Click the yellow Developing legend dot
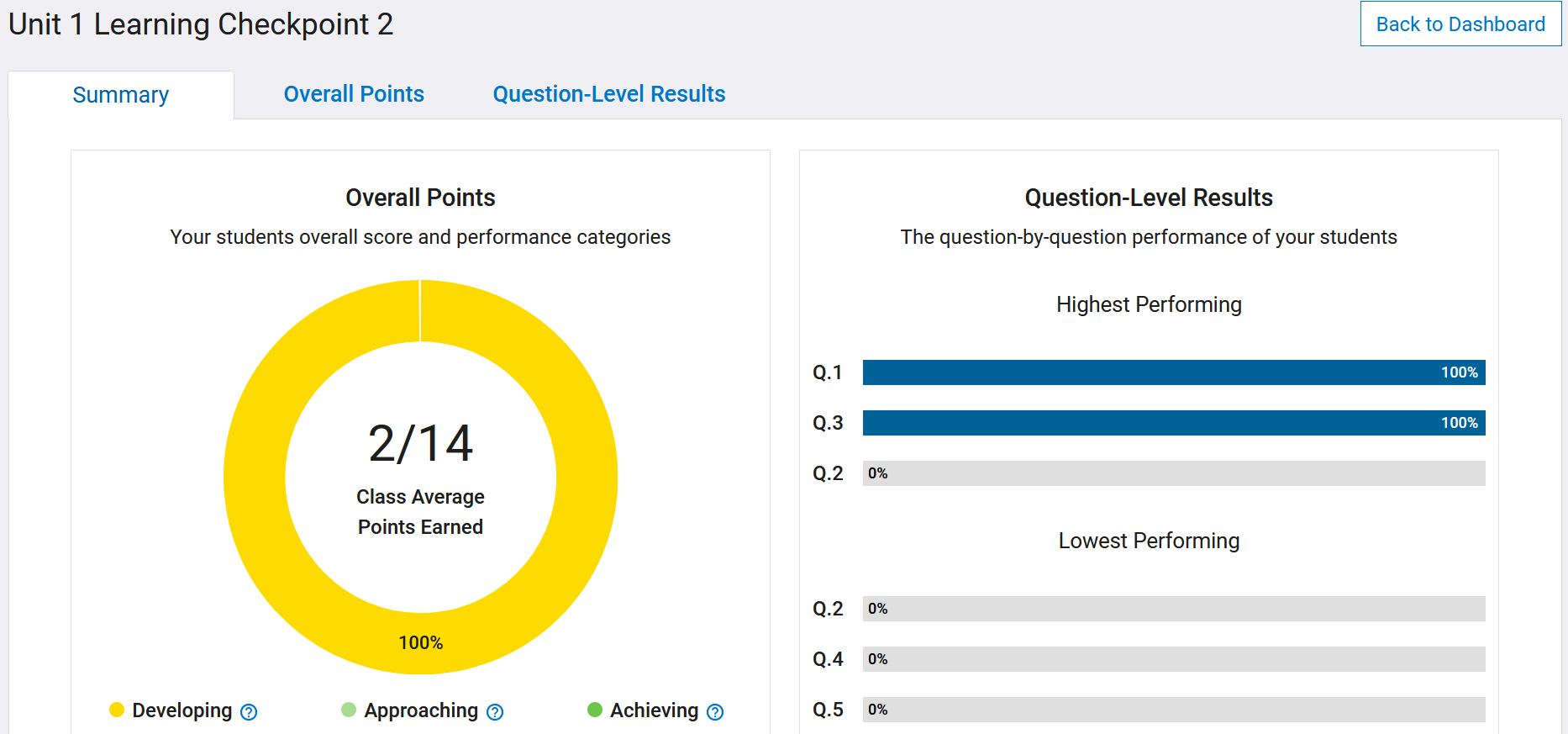This screenshot has height=734, width=1568. coord(117,710)
